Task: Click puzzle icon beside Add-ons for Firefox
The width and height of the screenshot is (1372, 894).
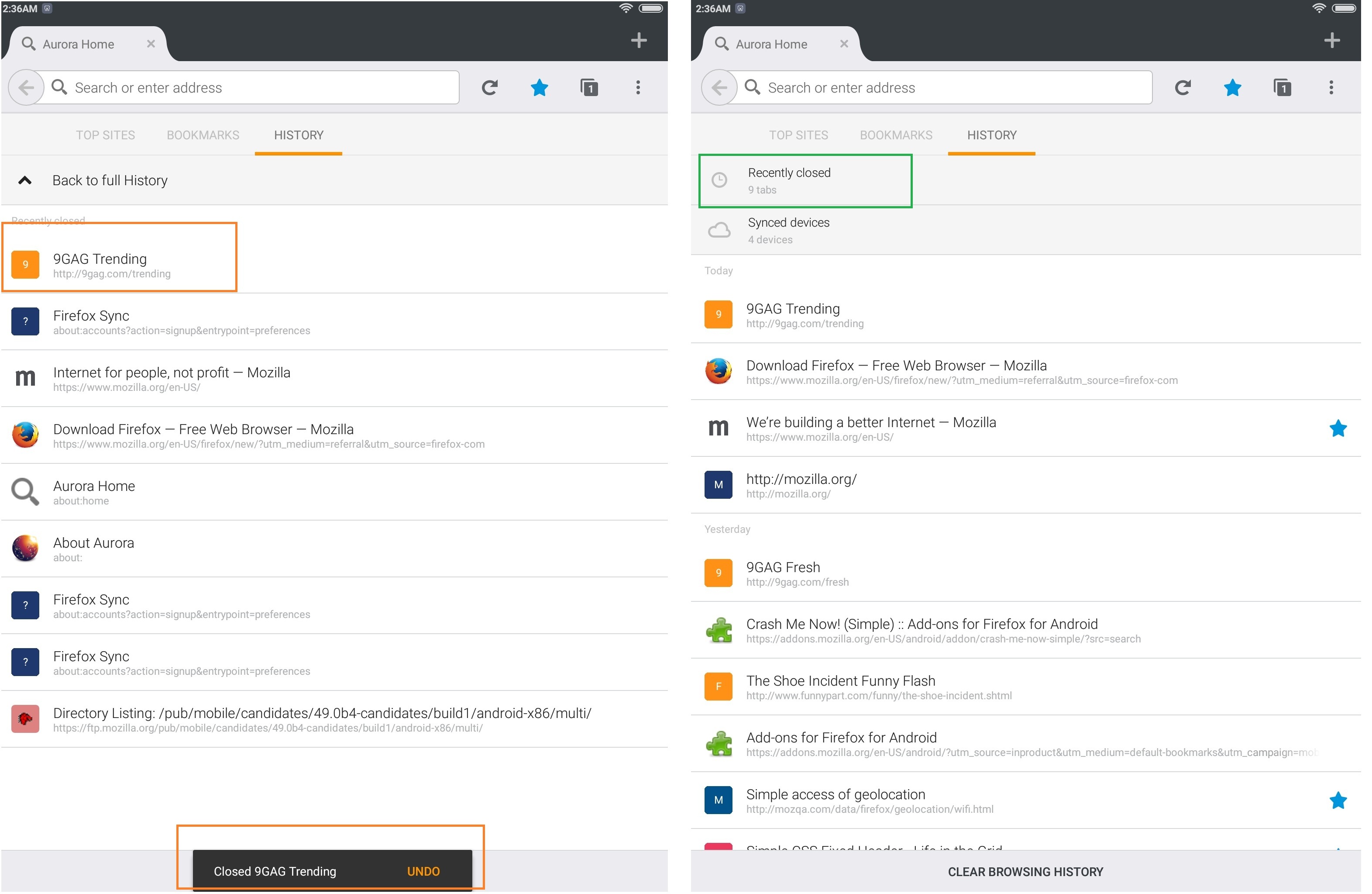Action: point(718,744)
